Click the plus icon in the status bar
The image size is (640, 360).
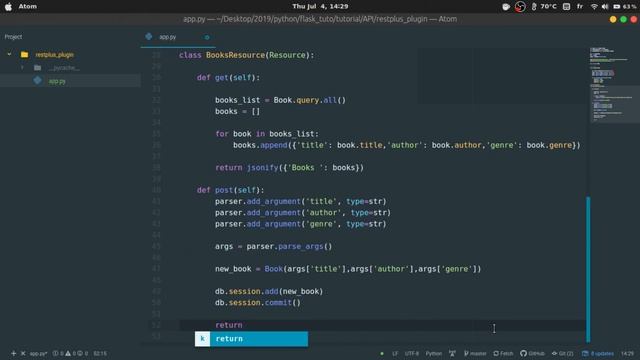[x=13, y=353]
